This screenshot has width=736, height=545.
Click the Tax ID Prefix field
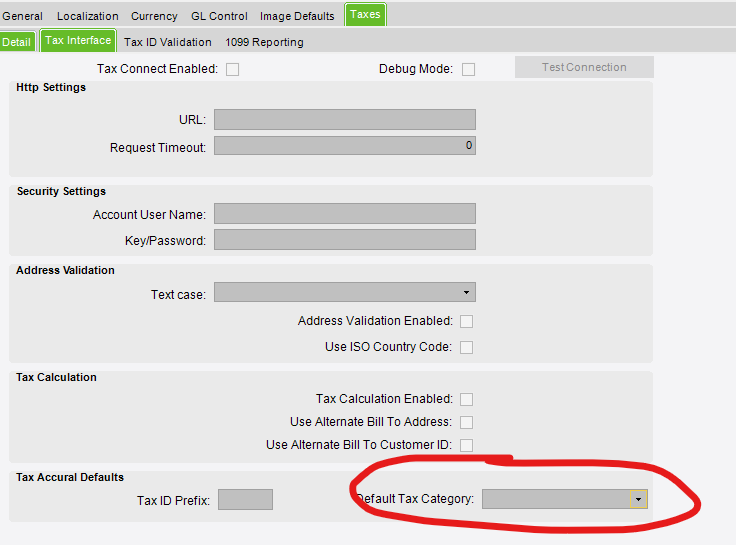tap(245, 499)
